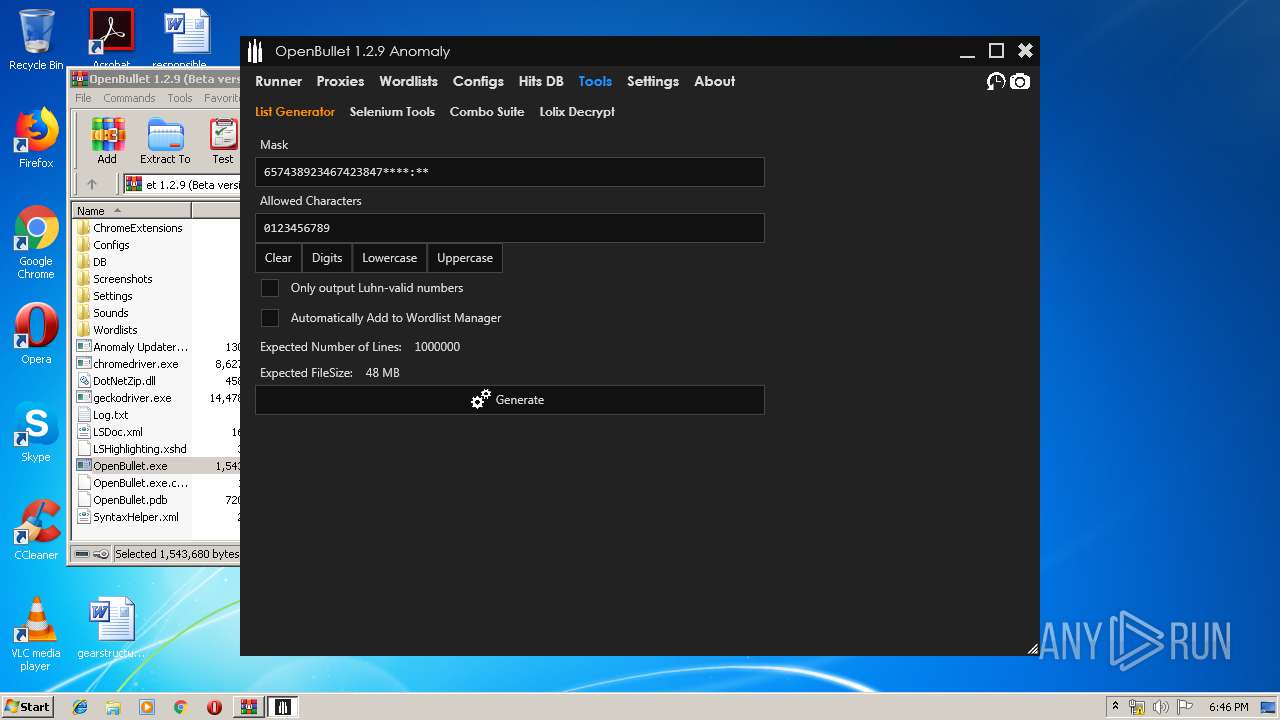Image resolution: width=1280 pixels, height=720 pixels.
Task: Click the Add button in WinRAR toolbar
Action: 107,140
